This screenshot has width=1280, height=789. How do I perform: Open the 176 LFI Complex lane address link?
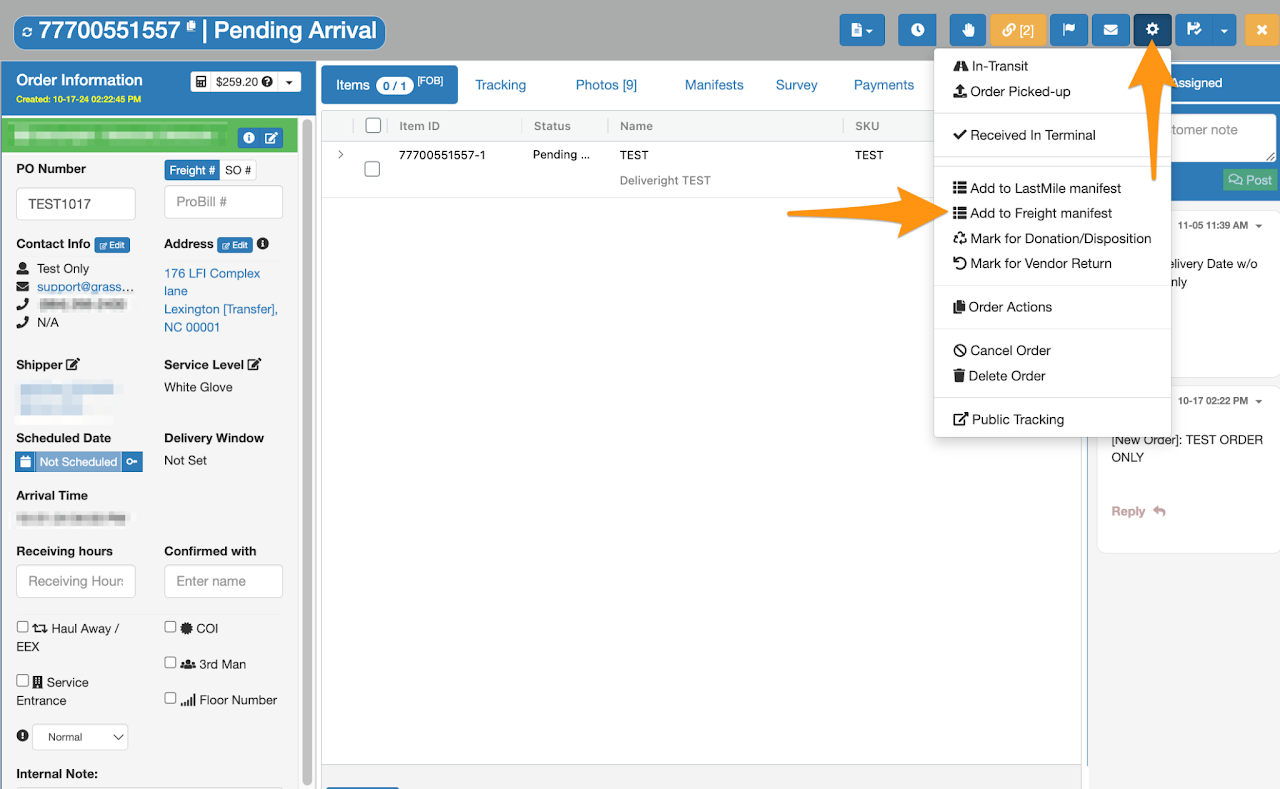[x=212, y=282]
